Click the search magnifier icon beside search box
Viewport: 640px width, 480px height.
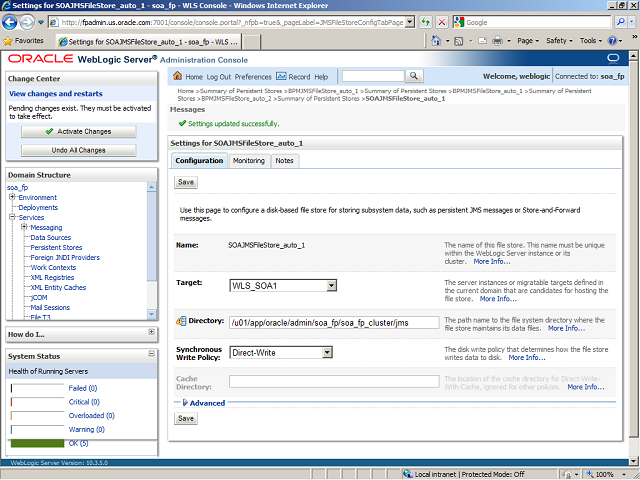coord(413,77)
